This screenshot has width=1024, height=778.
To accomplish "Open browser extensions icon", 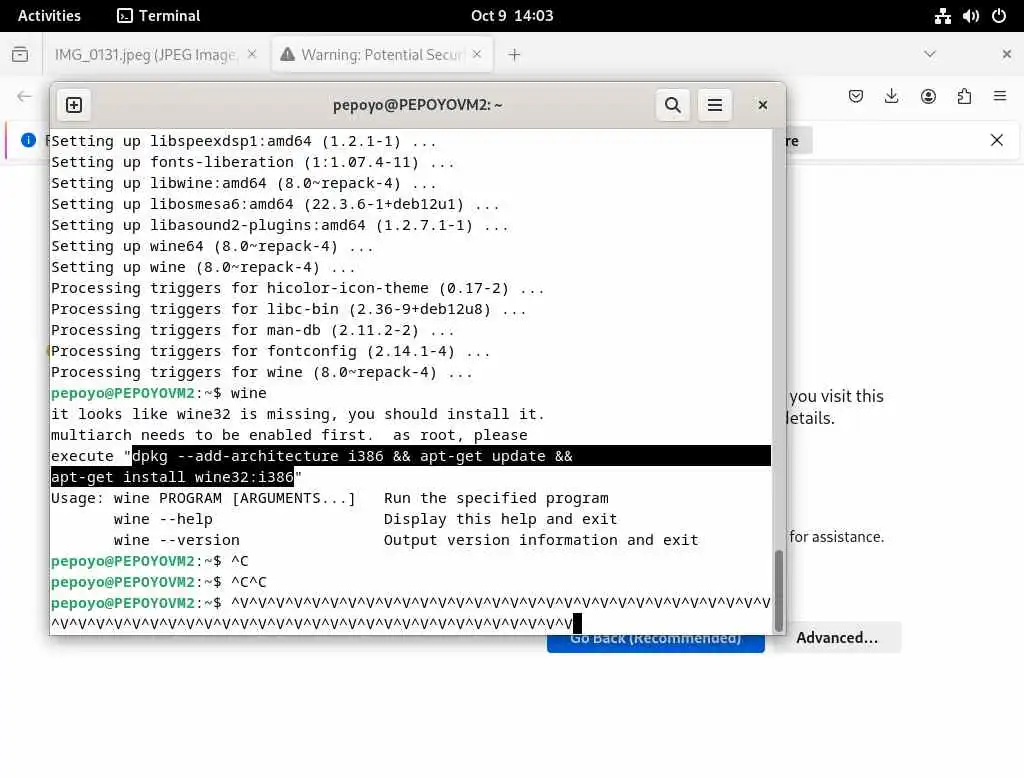I will [964, 97].
